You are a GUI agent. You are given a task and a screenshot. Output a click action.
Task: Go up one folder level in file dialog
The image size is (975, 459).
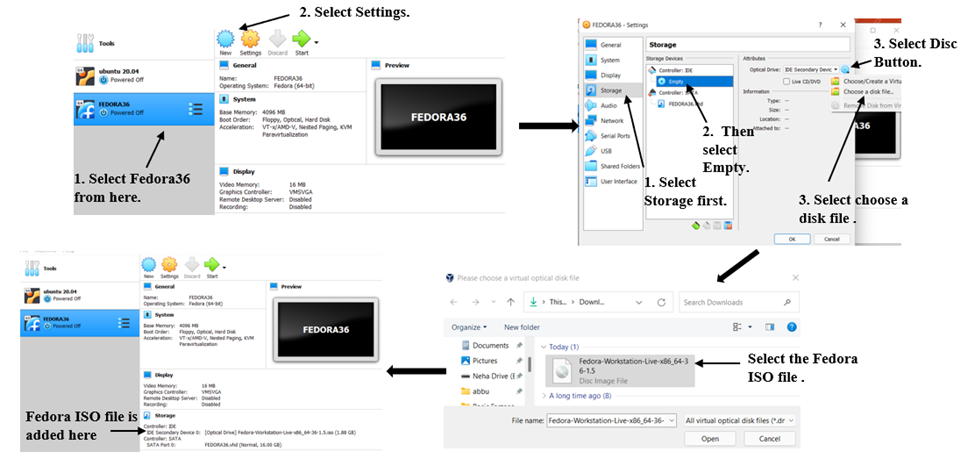(x=511, y=302)
